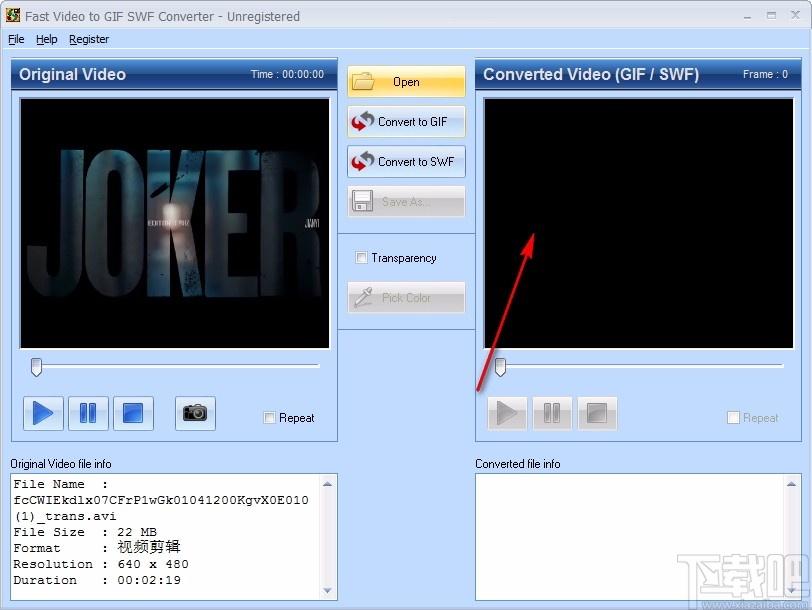
Task: Enable the Transparency checkbox
Action: point(362,258)
